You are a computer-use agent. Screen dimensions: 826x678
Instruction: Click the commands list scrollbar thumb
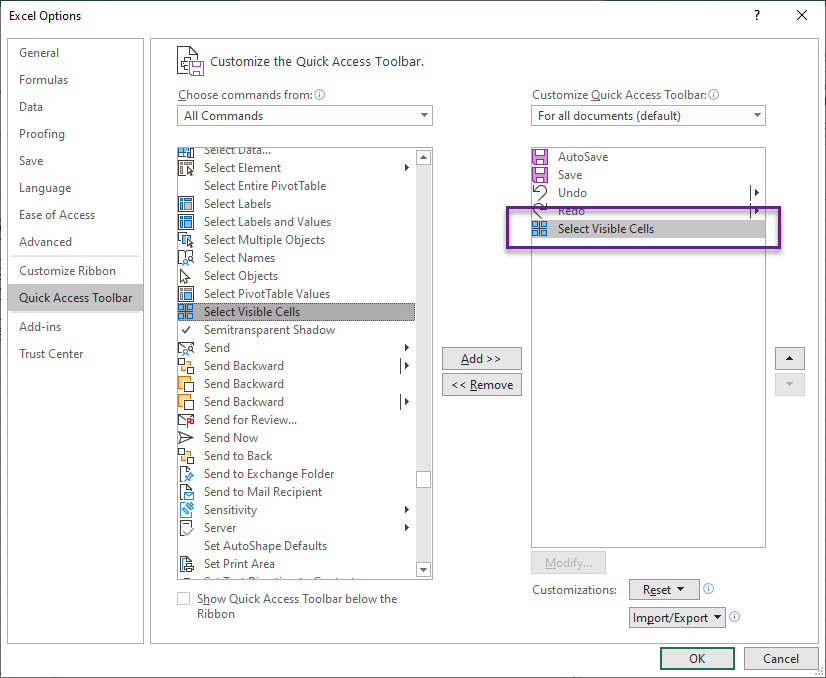424,479
